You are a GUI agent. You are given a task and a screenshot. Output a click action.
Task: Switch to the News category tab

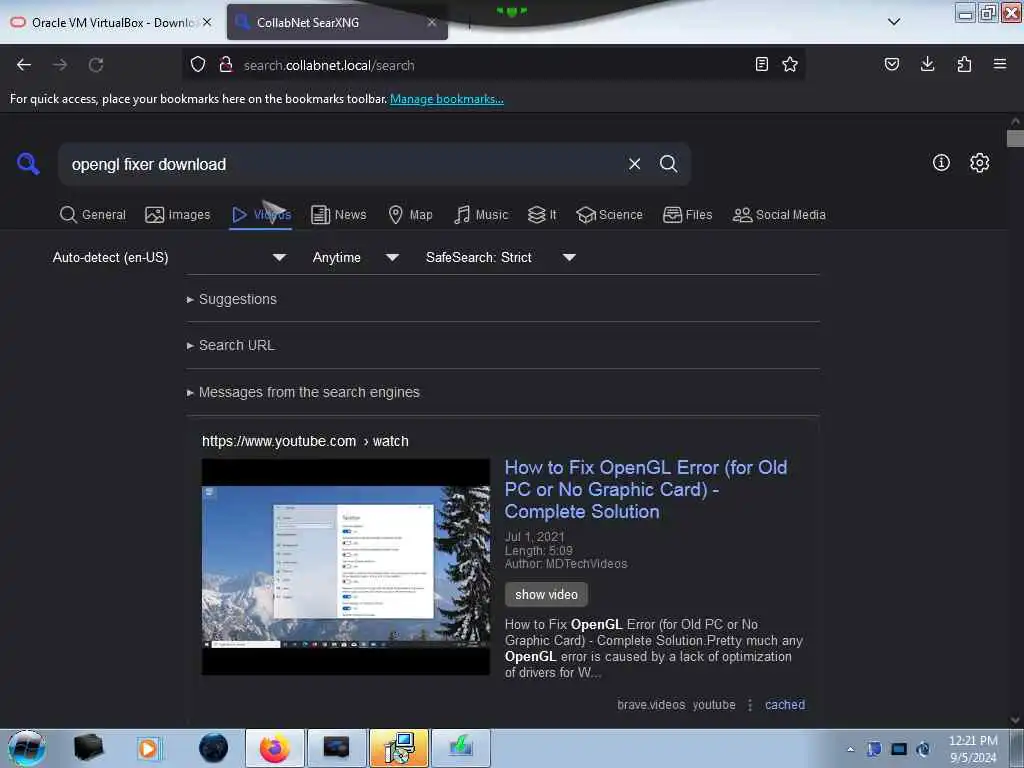click(338, 215)
